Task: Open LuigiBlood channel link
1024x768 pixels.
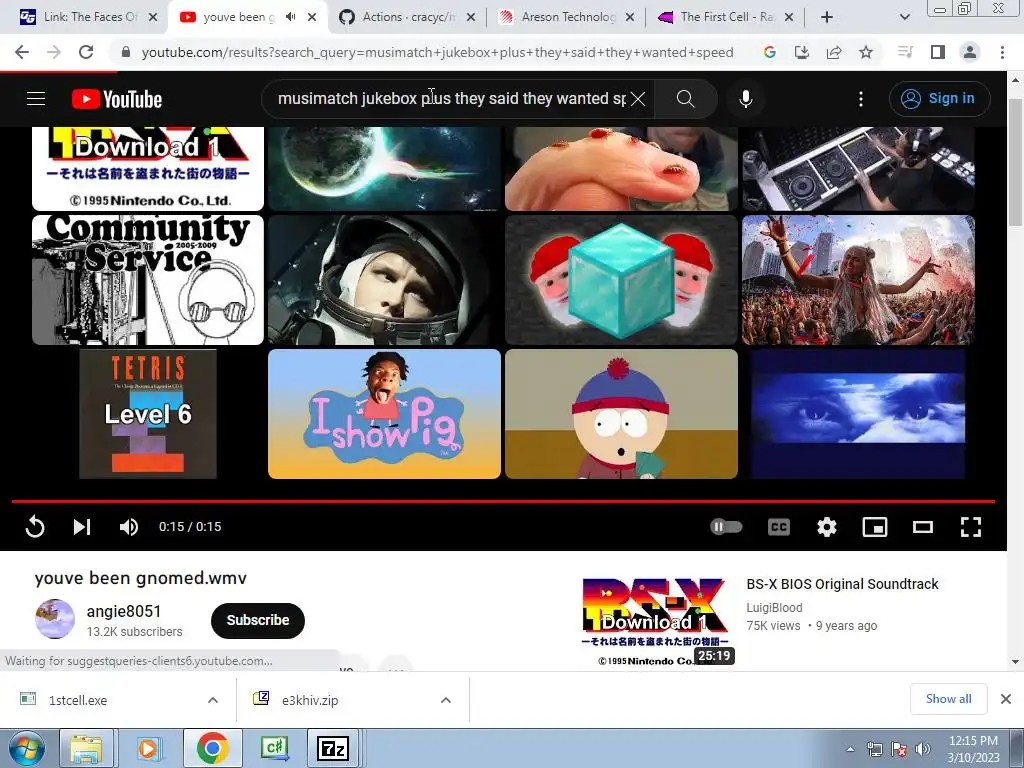Action: (774, 607)
